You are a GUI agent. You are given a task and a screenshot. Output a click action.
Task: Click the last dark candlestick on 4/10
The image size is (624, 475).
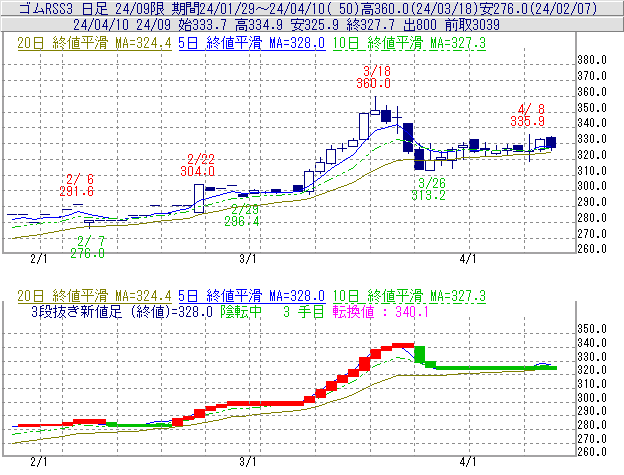pos(551,142)
